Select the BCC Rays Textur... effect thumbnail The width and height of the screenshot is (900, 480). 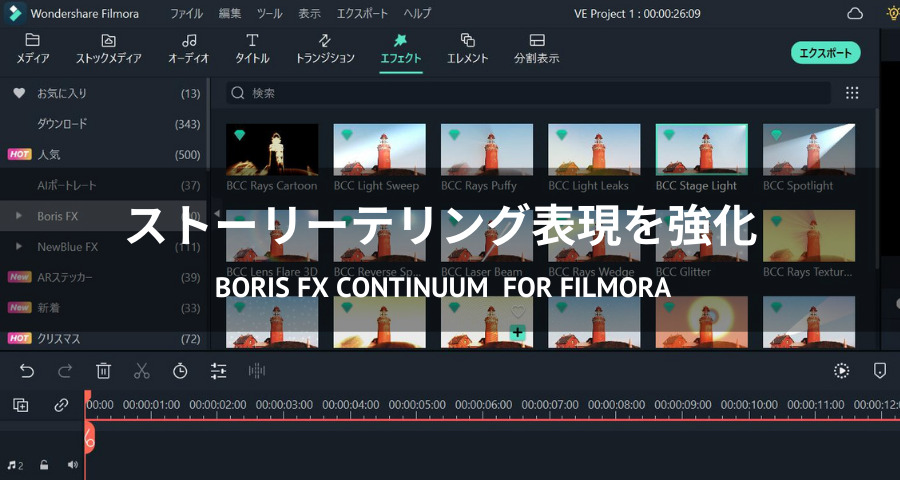tap(809, 235)
